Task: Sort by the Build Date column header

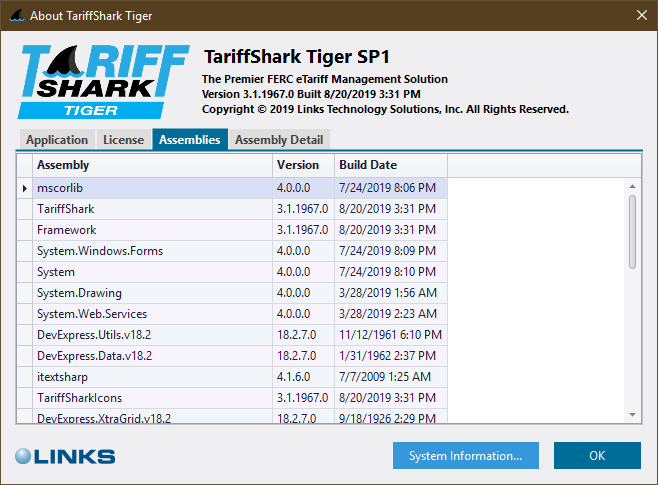Action: coord(391,165)
